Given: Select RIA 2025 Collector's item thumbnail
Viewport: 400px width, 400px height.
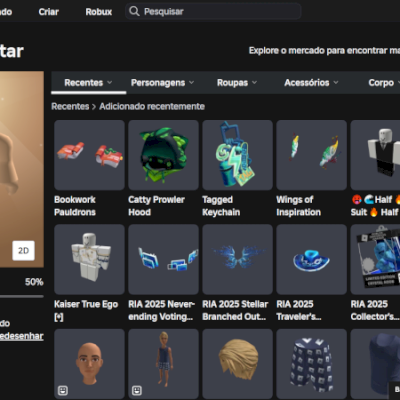Looking at the screenshot, I should point(375,259).
